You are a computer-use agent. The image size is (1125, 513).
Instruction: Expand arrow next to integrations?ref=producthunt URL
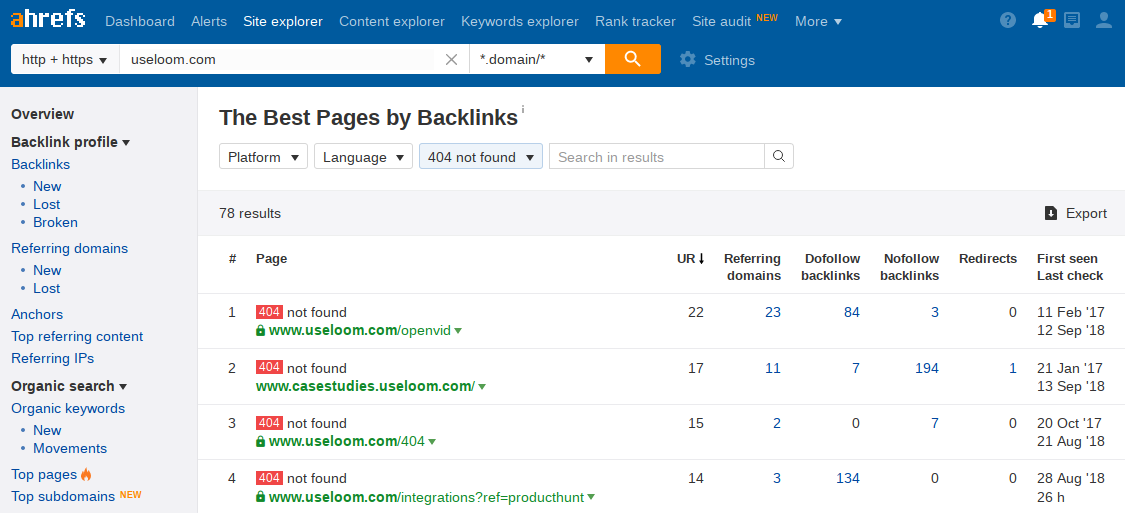click(x=591, y=497)
